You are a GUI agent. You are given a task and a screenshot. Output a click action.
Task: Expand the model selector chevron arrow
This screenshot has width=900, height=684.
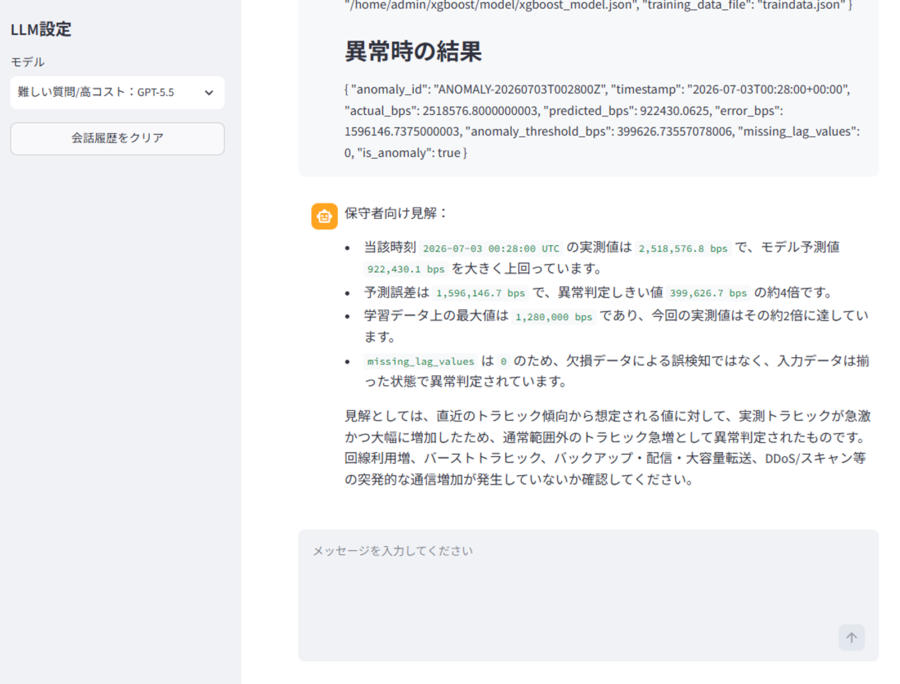tap(209, 92)
